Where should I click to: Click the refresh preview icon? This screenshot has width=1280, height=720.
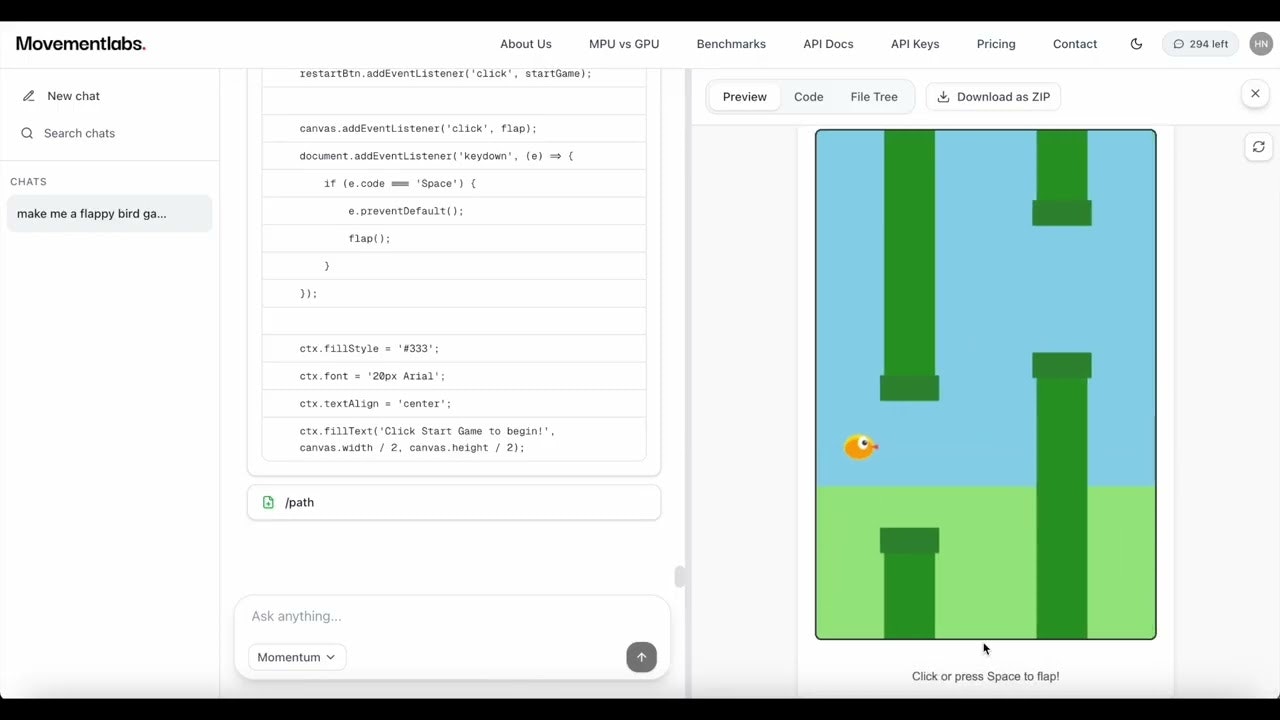pyautogui.click(x=1258, y=147)
